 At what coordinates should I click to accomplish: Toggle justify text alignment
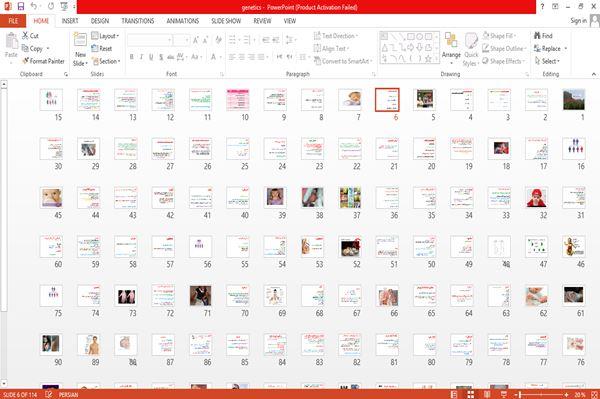261,57
